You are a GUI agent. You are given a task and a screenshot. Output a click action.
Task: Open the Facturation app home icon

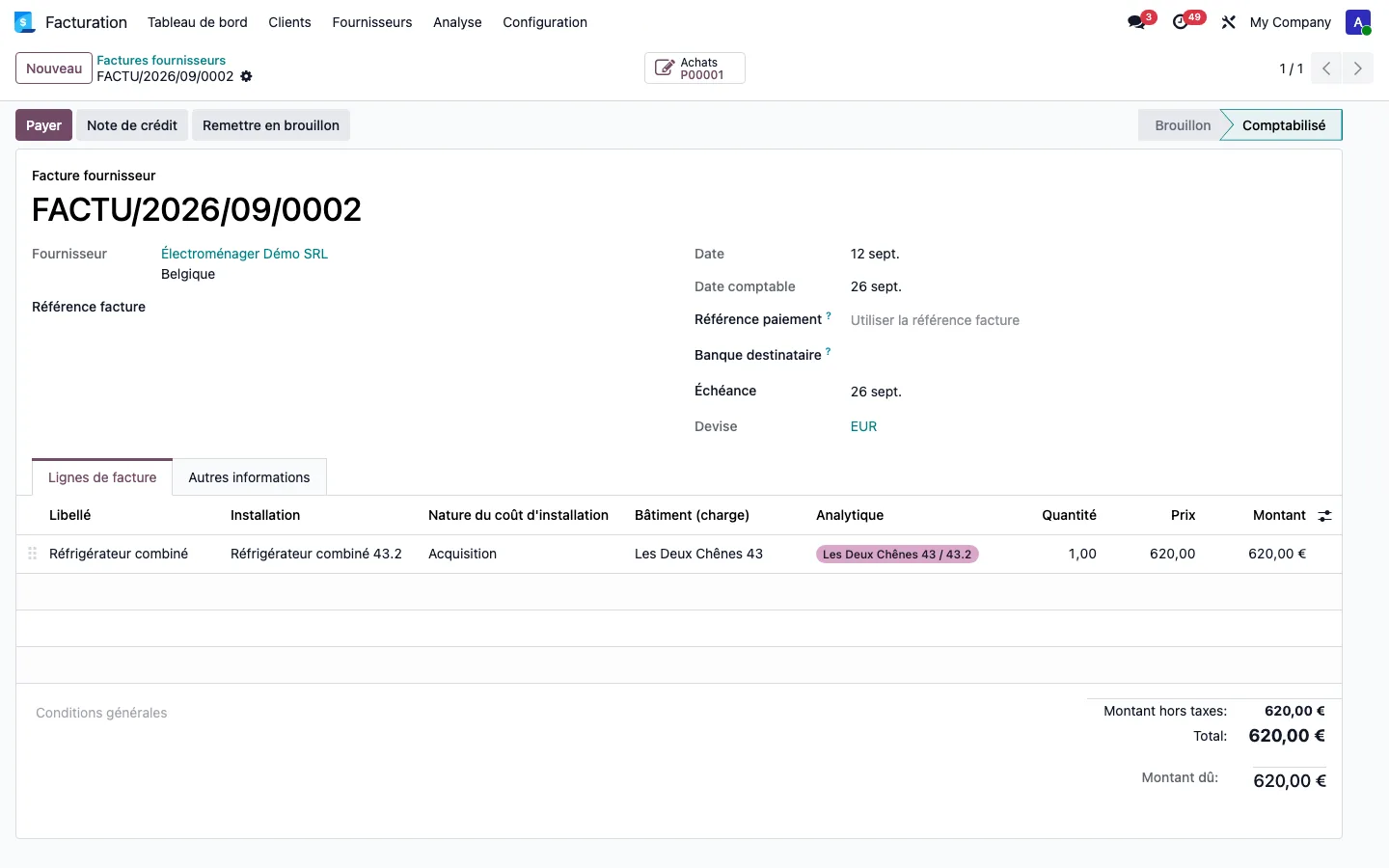coord(25,22)
